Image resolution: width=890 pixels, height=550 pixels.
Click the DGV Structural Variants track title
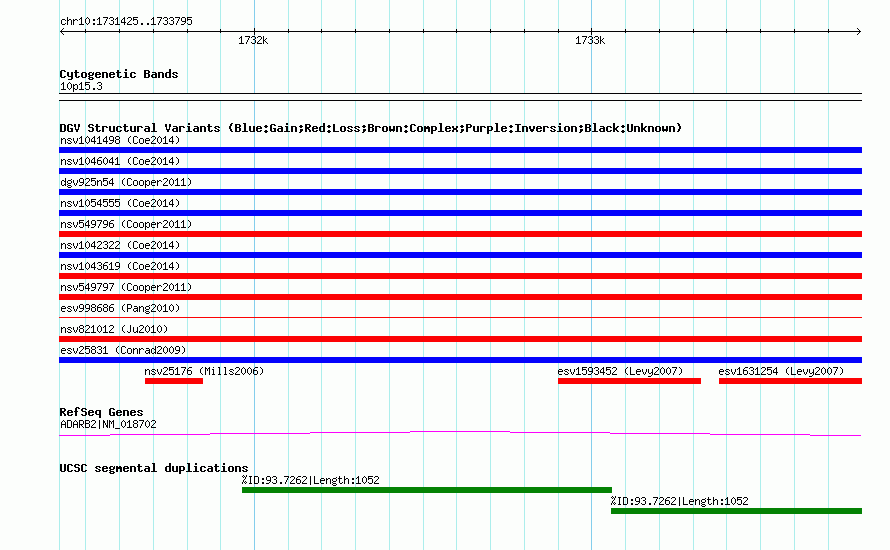coord(371,128)
